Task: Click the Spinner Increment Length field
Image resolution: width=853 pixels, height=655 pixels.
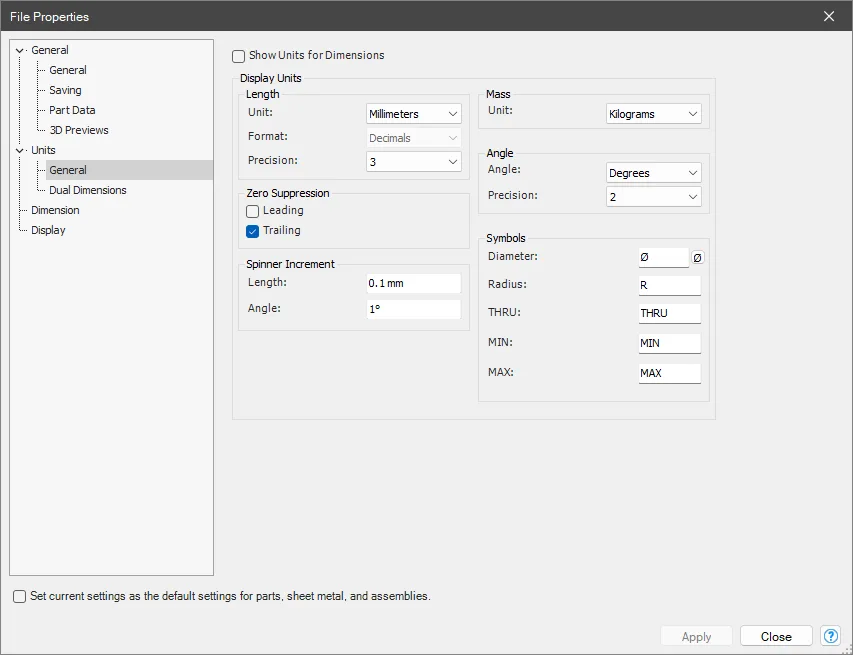Action: (x=413, y=283)
